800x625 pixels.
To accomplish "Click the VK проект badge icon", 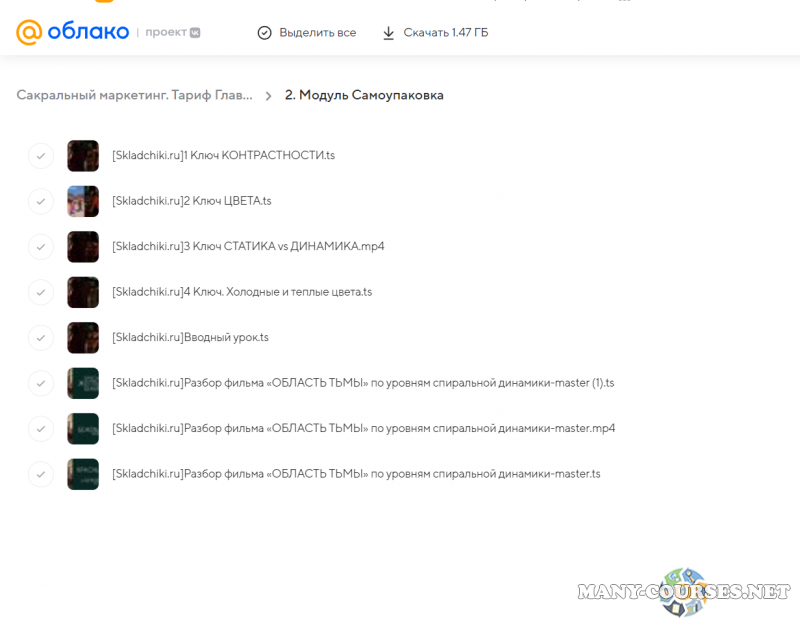I will click(x=195, y=32).
